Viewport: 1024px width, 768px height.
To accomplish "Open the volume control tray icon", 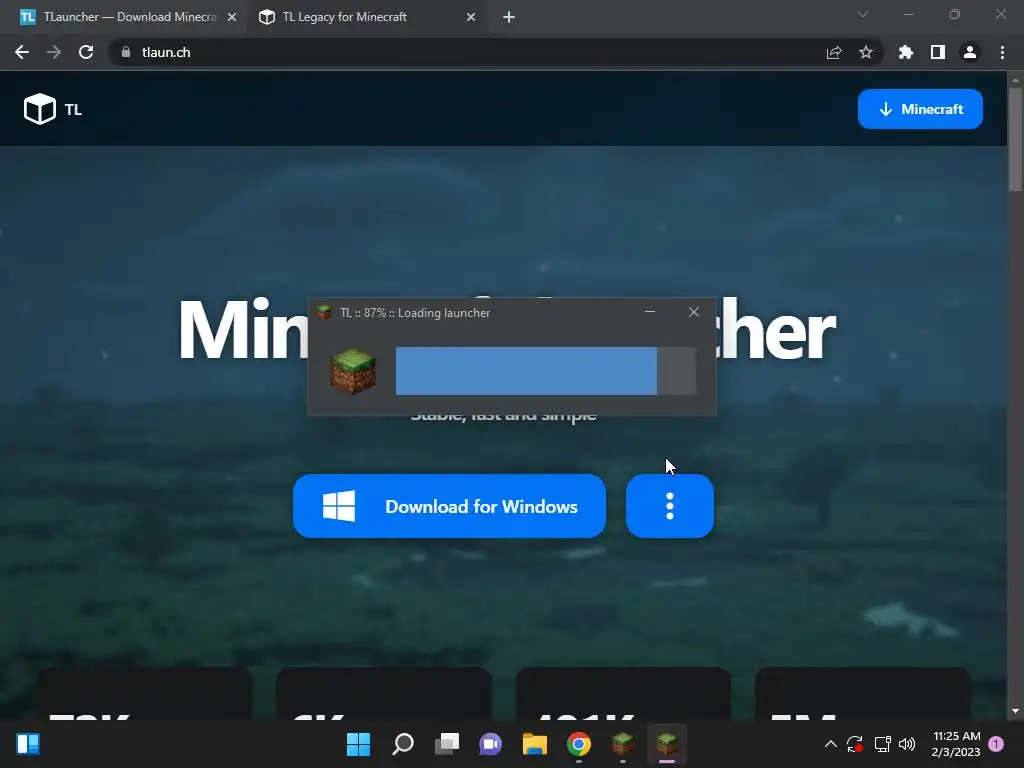I will tap(907, 744).
